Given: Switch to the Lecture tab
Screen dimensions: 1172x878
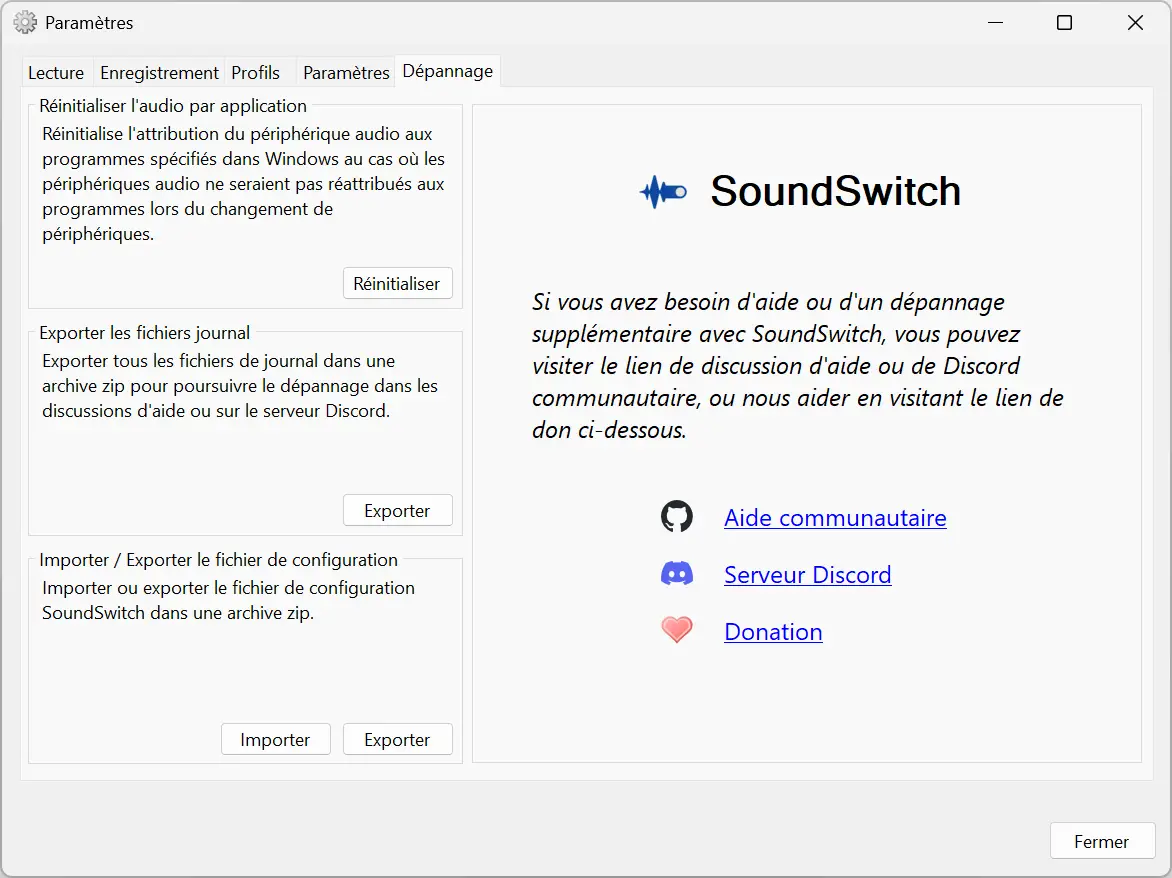Looking at the screenshot, I should pyautogui.click(x=56, y=72).
